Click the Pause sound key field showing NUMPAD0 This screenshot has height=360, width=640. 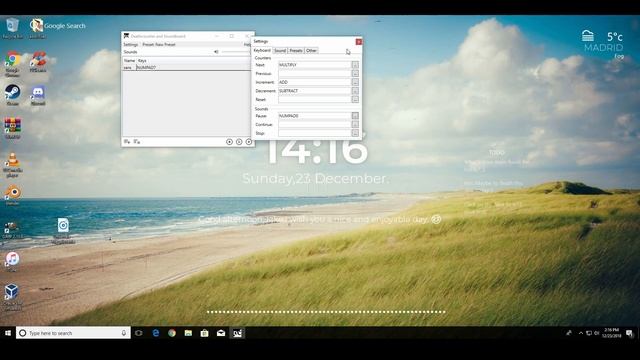click(315, 116)
